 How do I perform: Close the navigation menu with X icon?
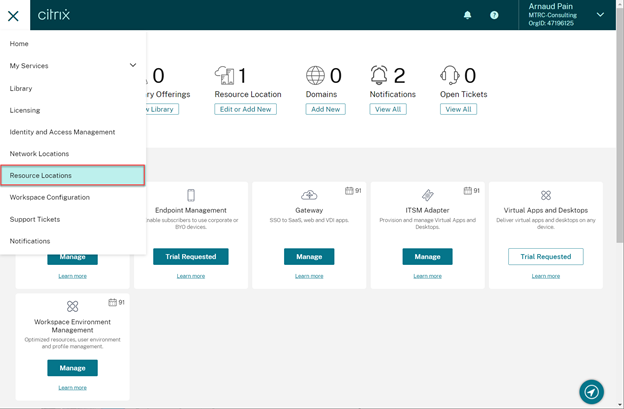point(13,15)
